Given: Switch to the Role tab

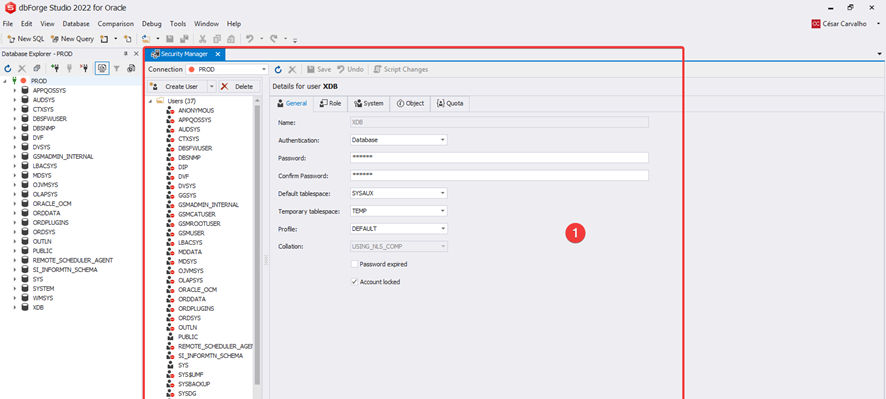Looking at the screenshot, I should click(x=330, y=103).
